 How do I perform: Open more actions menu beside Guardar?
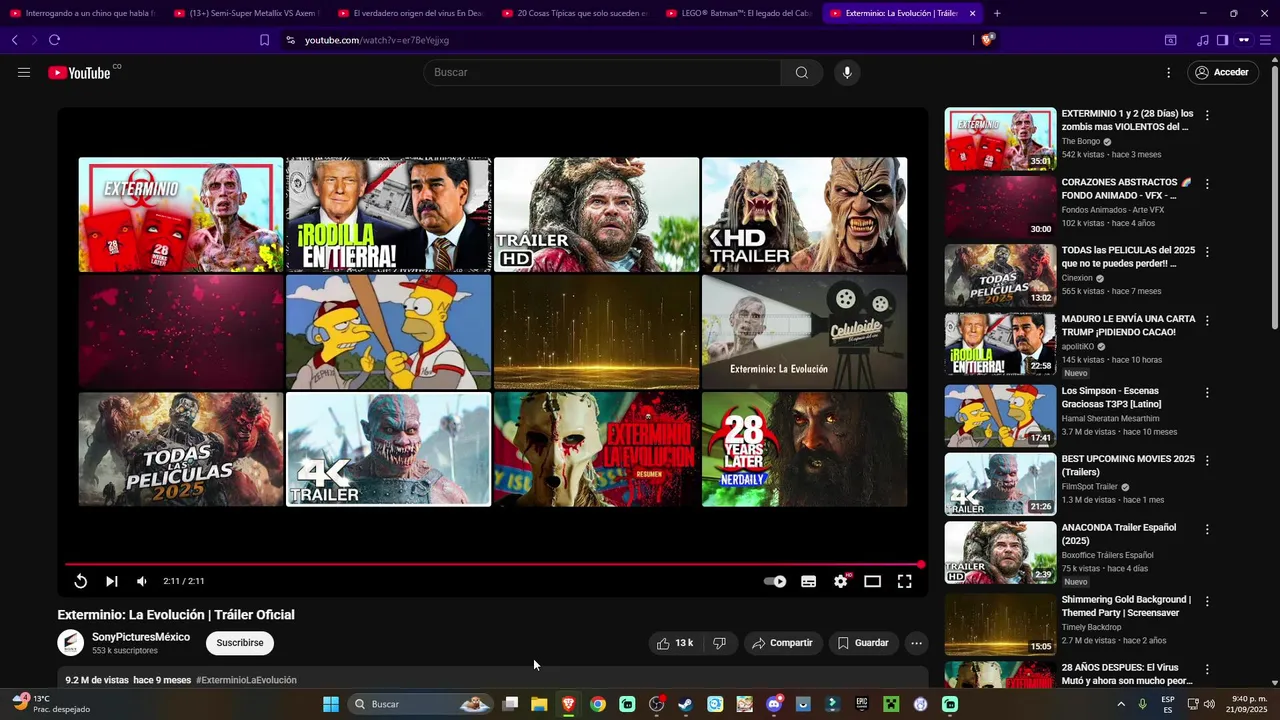click(x=916, y=643)
